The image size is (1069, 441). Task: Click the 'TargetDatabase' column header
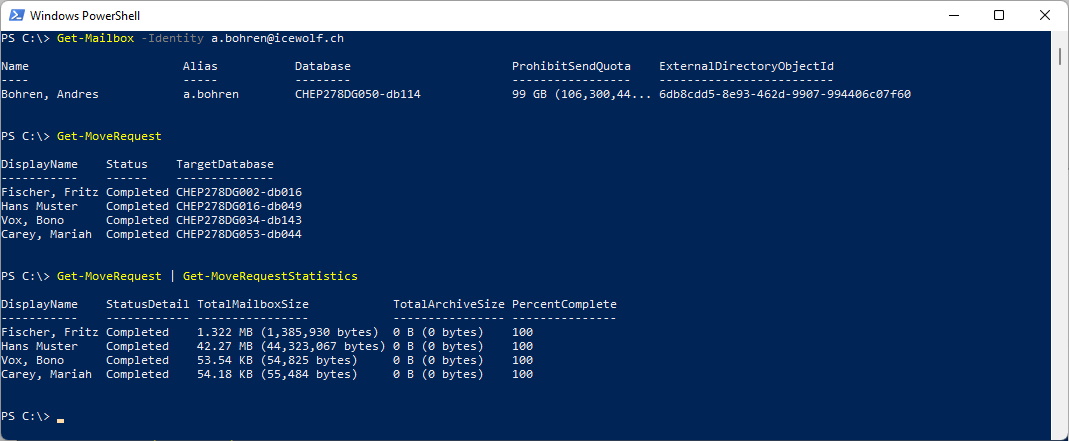(225, 164)
